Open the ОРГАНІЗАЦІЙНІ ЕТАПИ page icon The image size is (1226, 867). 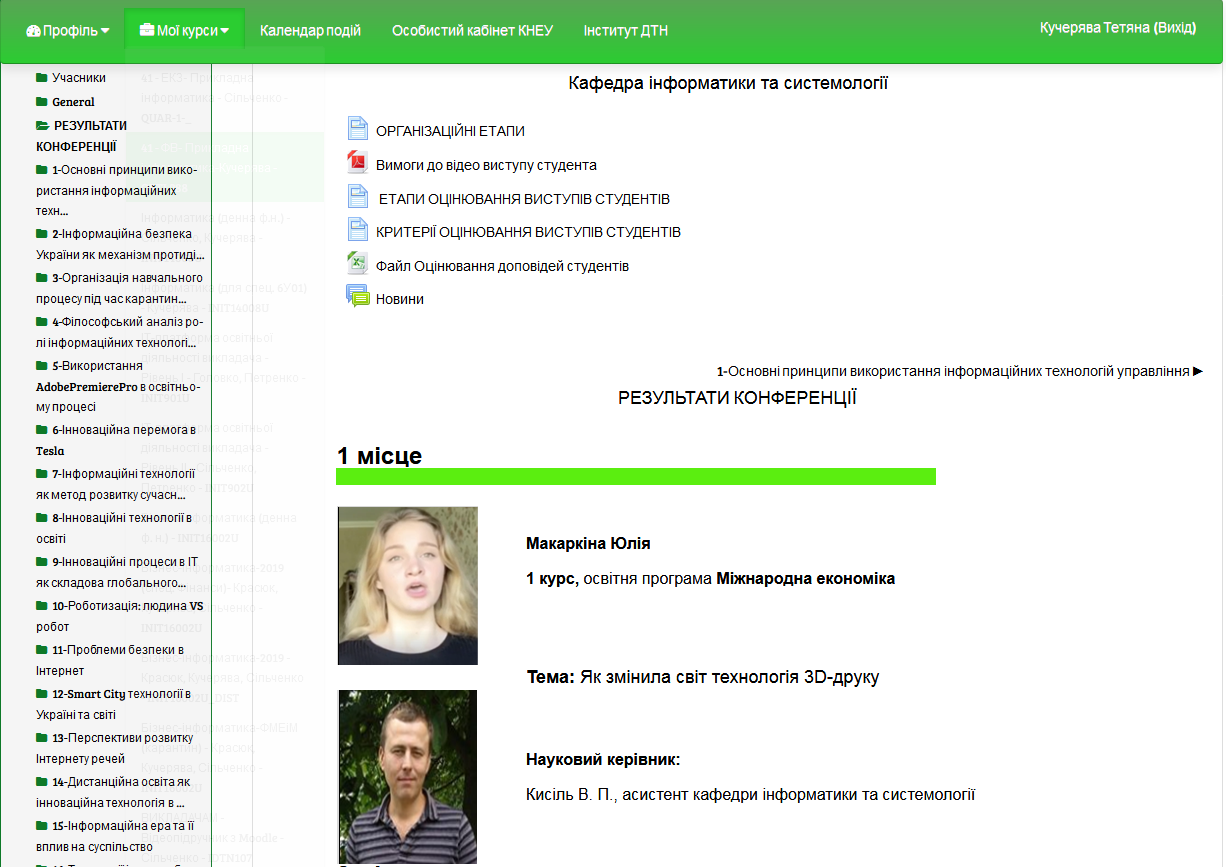[x=358, y=129]
